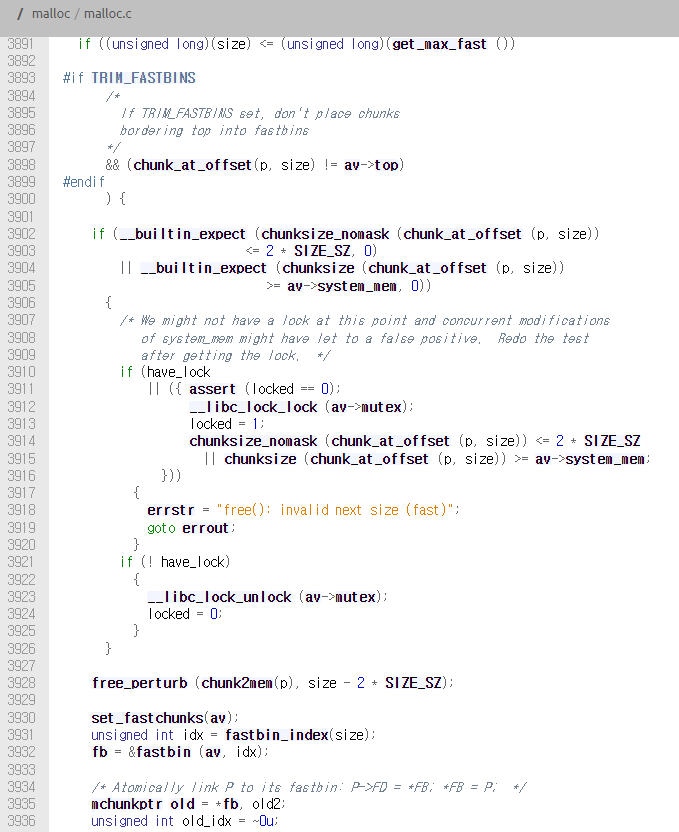This screenshot has width=679, height=832.
Task: Click "if (! have_lock)" on line 3921
Action: (175, 562)
